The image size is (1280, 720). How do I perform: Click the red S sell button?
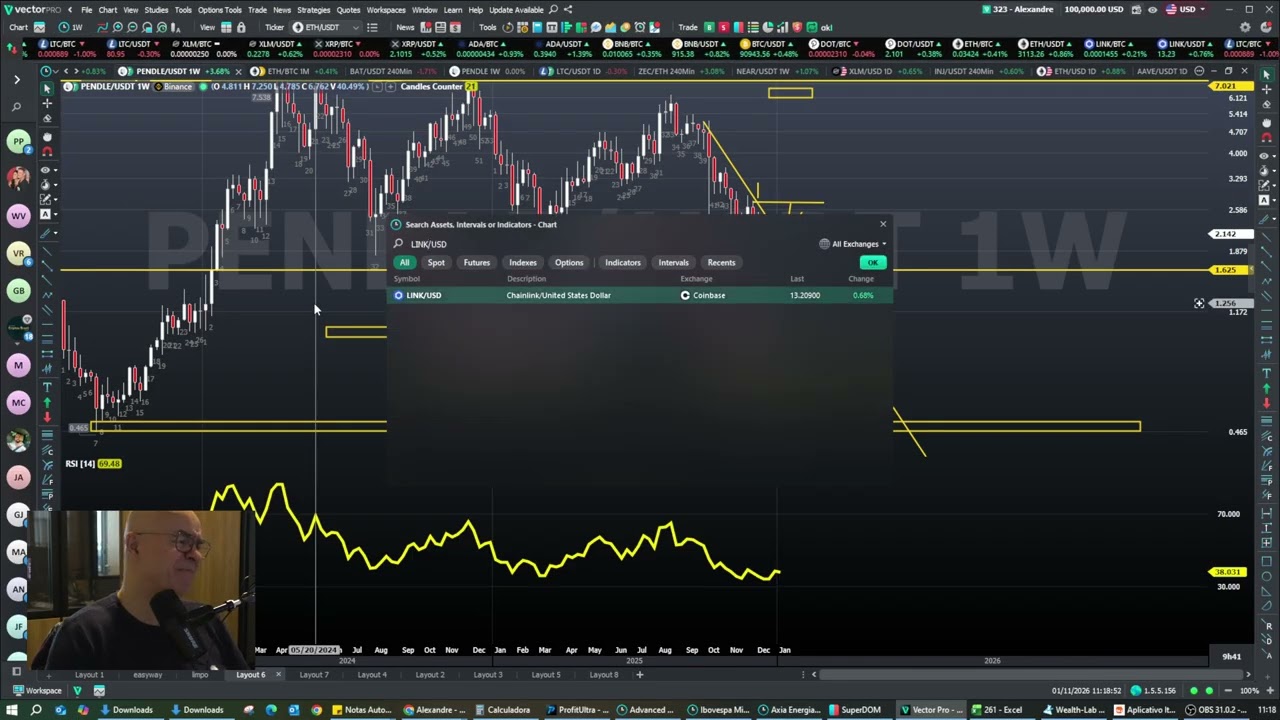point(724,27)
